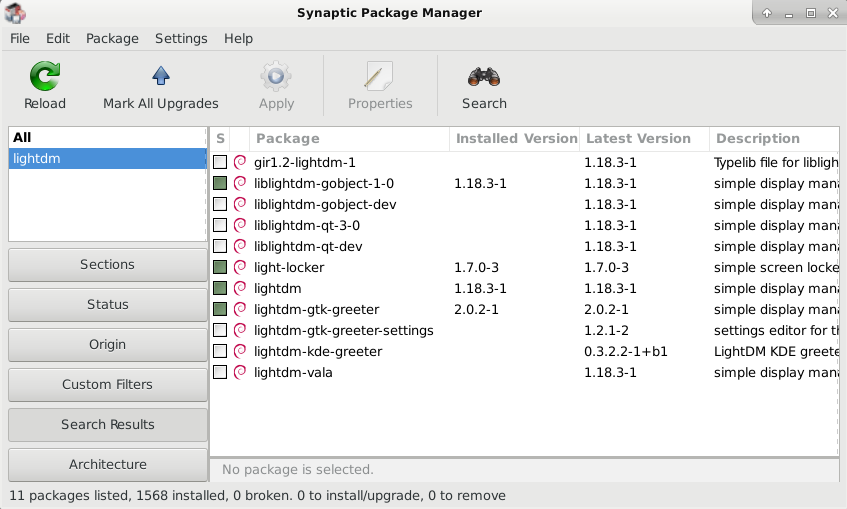Click the Synaptic app icon in title bar

tap(15, 13)
